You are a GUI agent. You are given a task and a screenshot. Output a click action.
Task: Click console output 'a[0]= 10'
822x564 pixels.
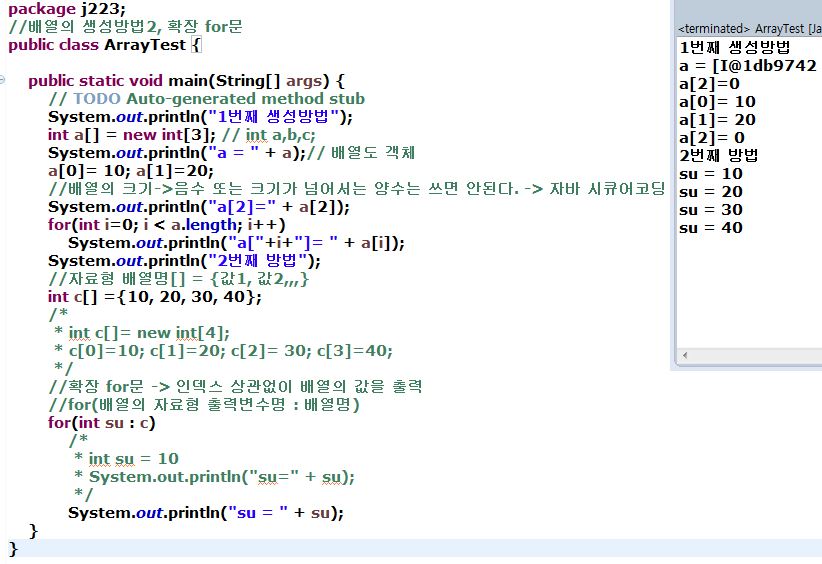click(717, 102)
